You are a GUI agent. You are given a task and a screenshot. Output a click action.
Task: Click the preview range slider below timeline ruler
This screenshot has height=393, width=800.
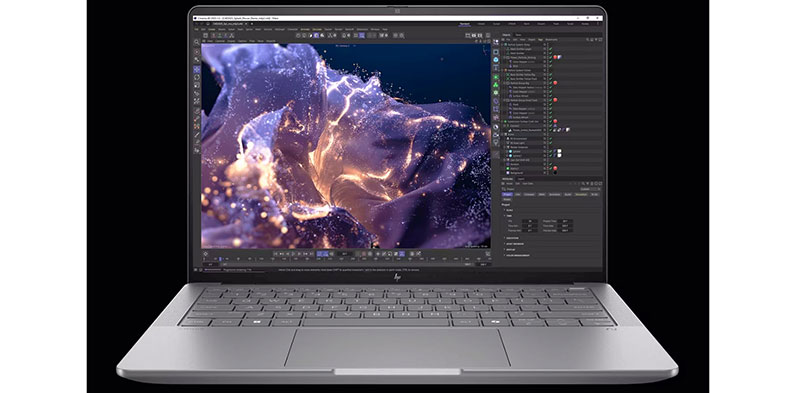click(x=345, y=264)
